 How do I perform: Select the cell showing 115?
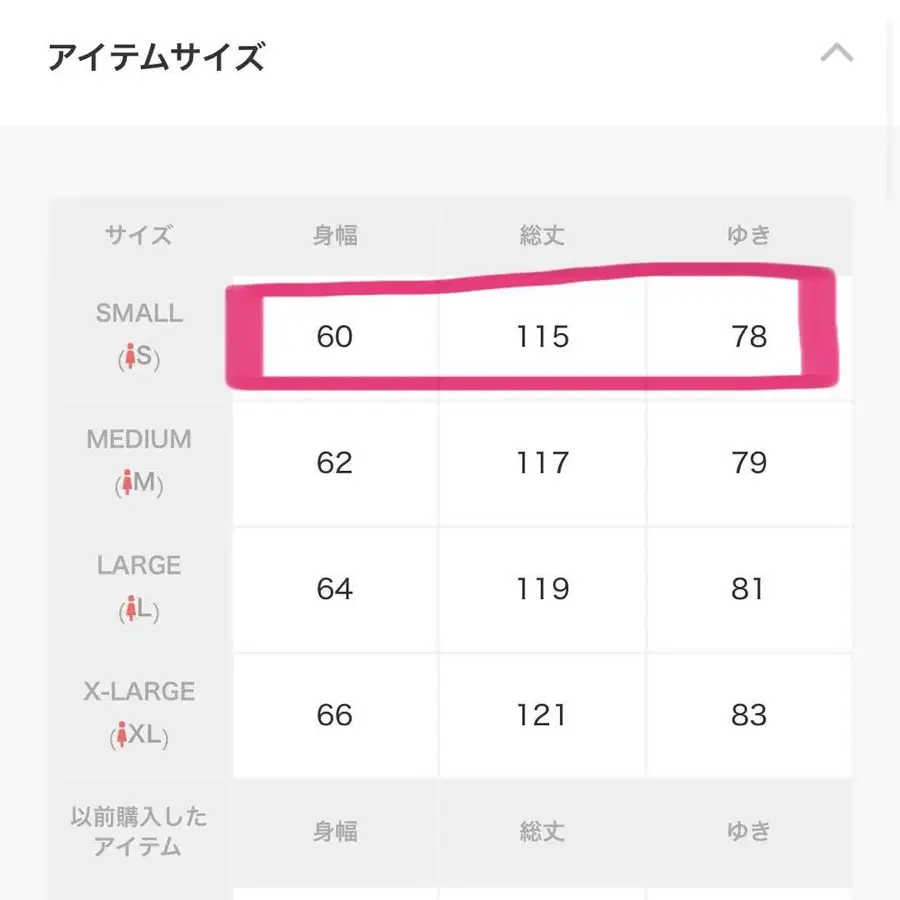(542, 337)
